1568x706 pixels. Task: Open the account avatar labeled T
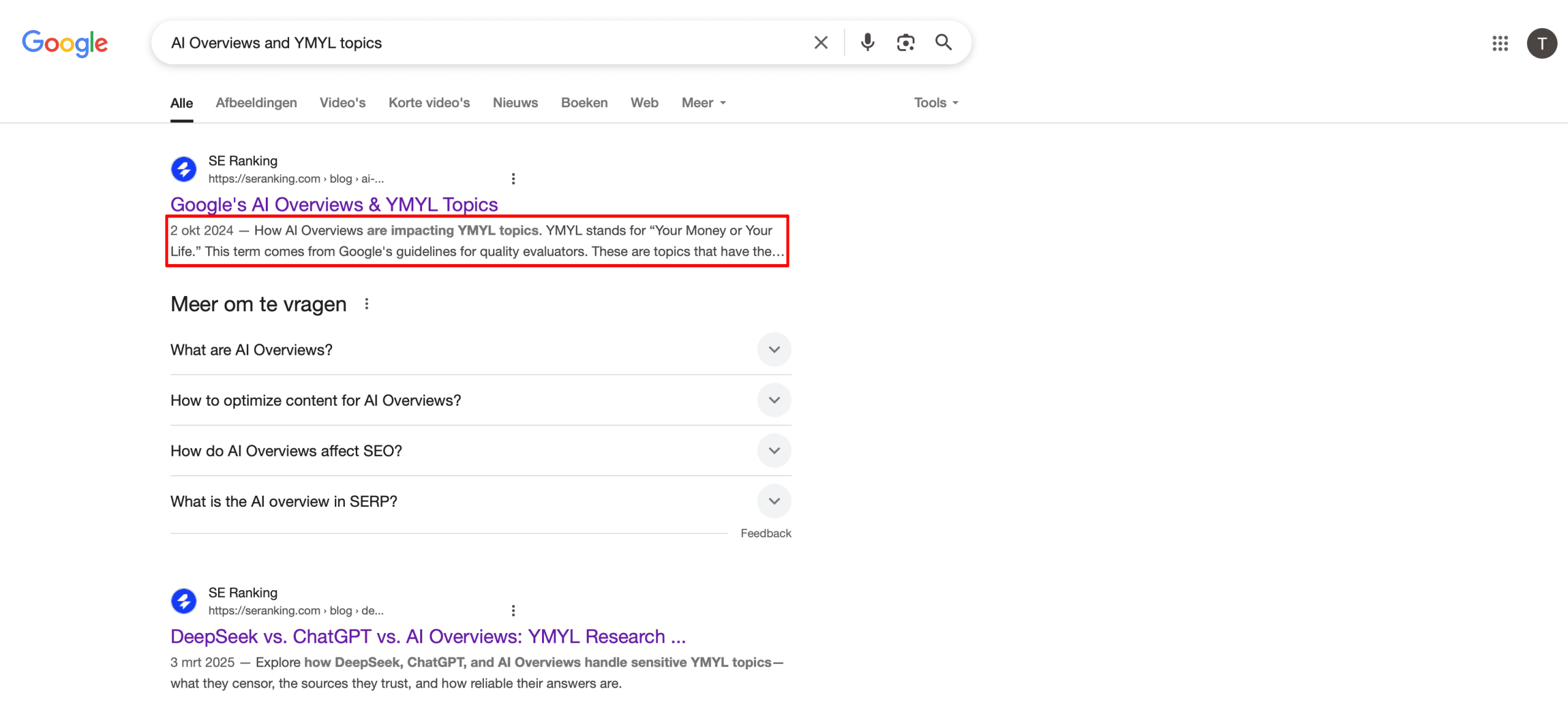coord(1542,43)
